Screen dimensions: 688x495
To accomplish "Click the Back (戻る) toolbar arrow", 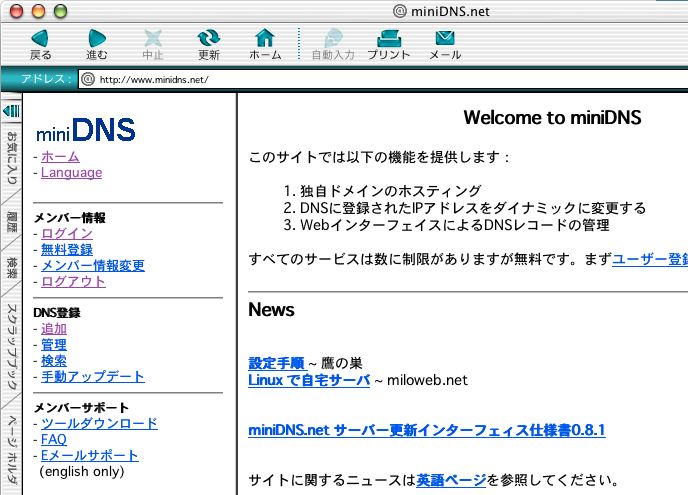I will [x=40, y=39].
